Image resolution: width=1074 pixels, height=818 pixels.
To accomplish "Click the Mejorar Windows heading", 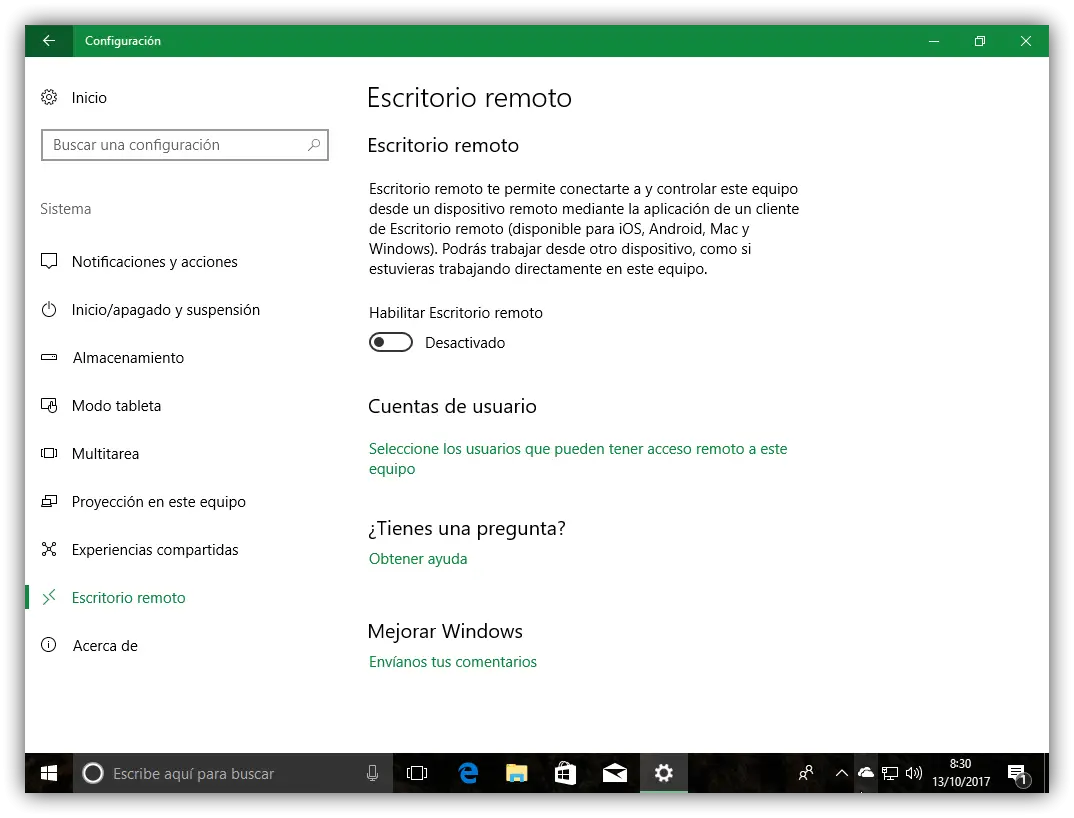I will (x=445, y=631).
